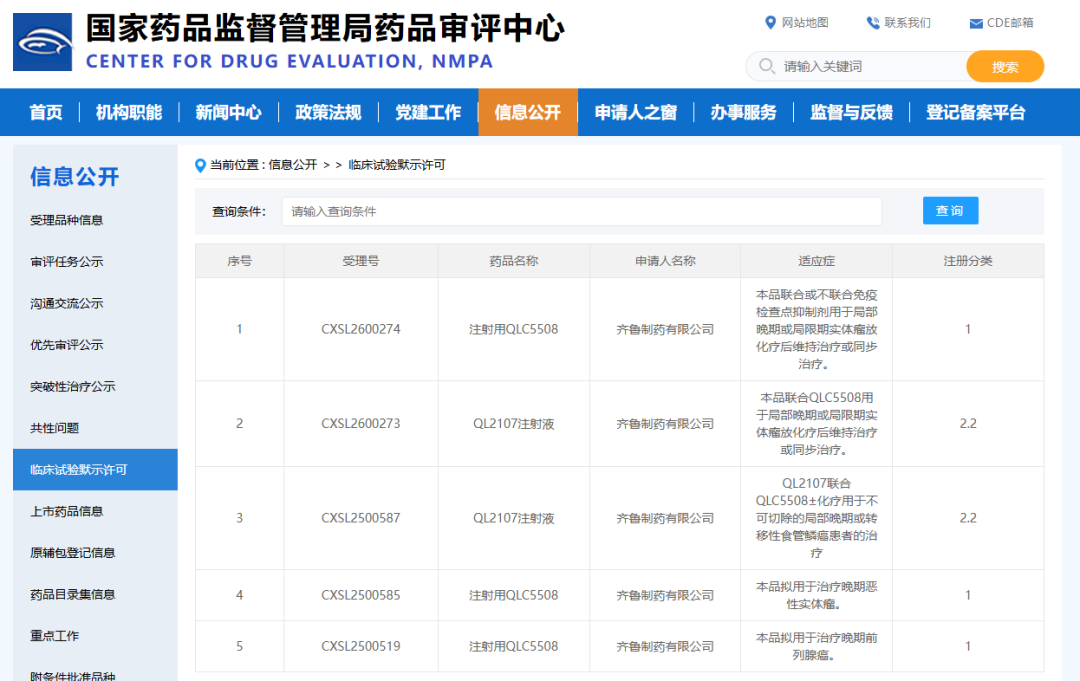
Task: Select 突破性治疗公示 in sidebar
Action: [72, 386]
